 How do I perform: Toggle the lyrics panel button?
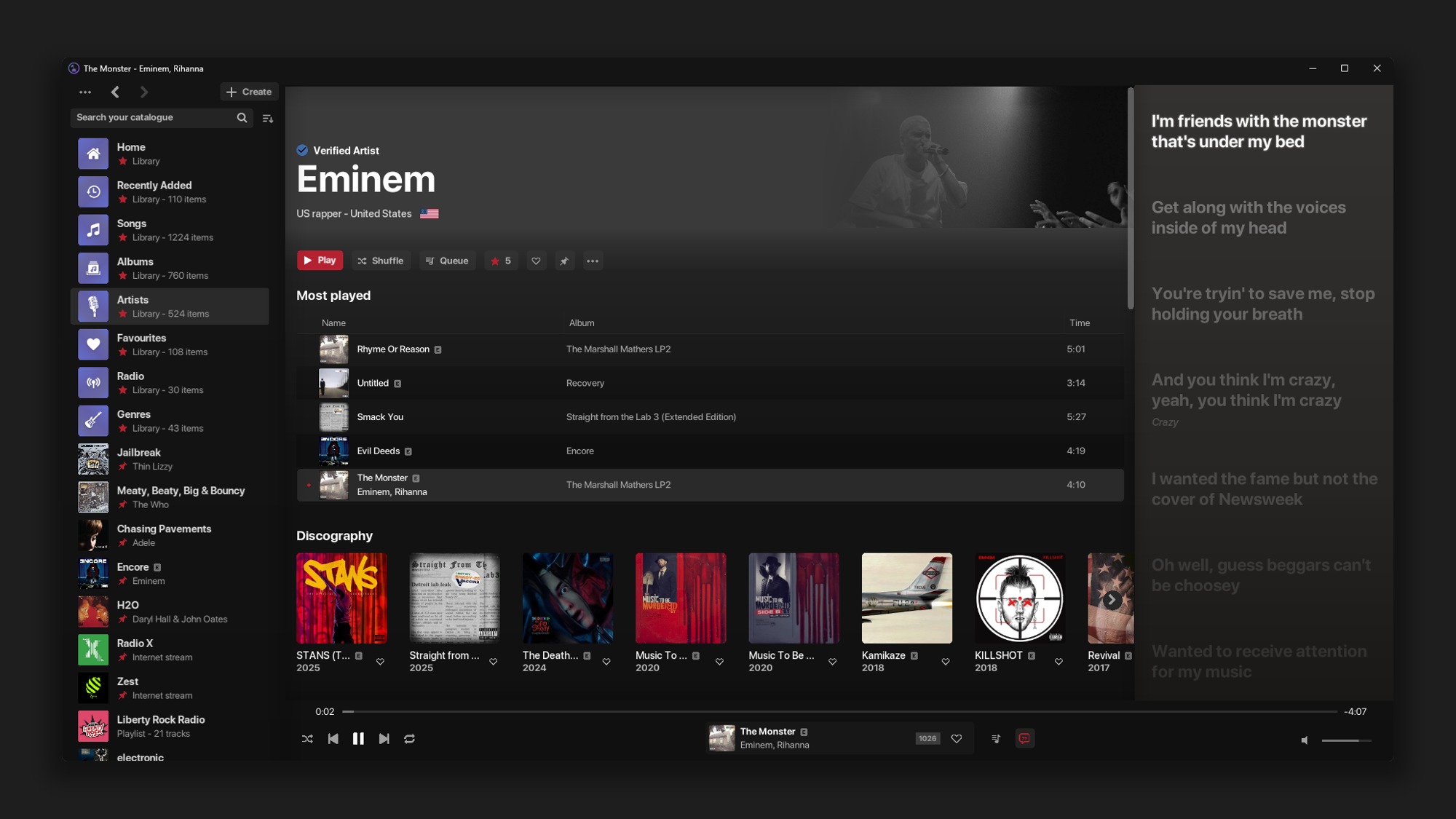click(x=1024, y=738)
